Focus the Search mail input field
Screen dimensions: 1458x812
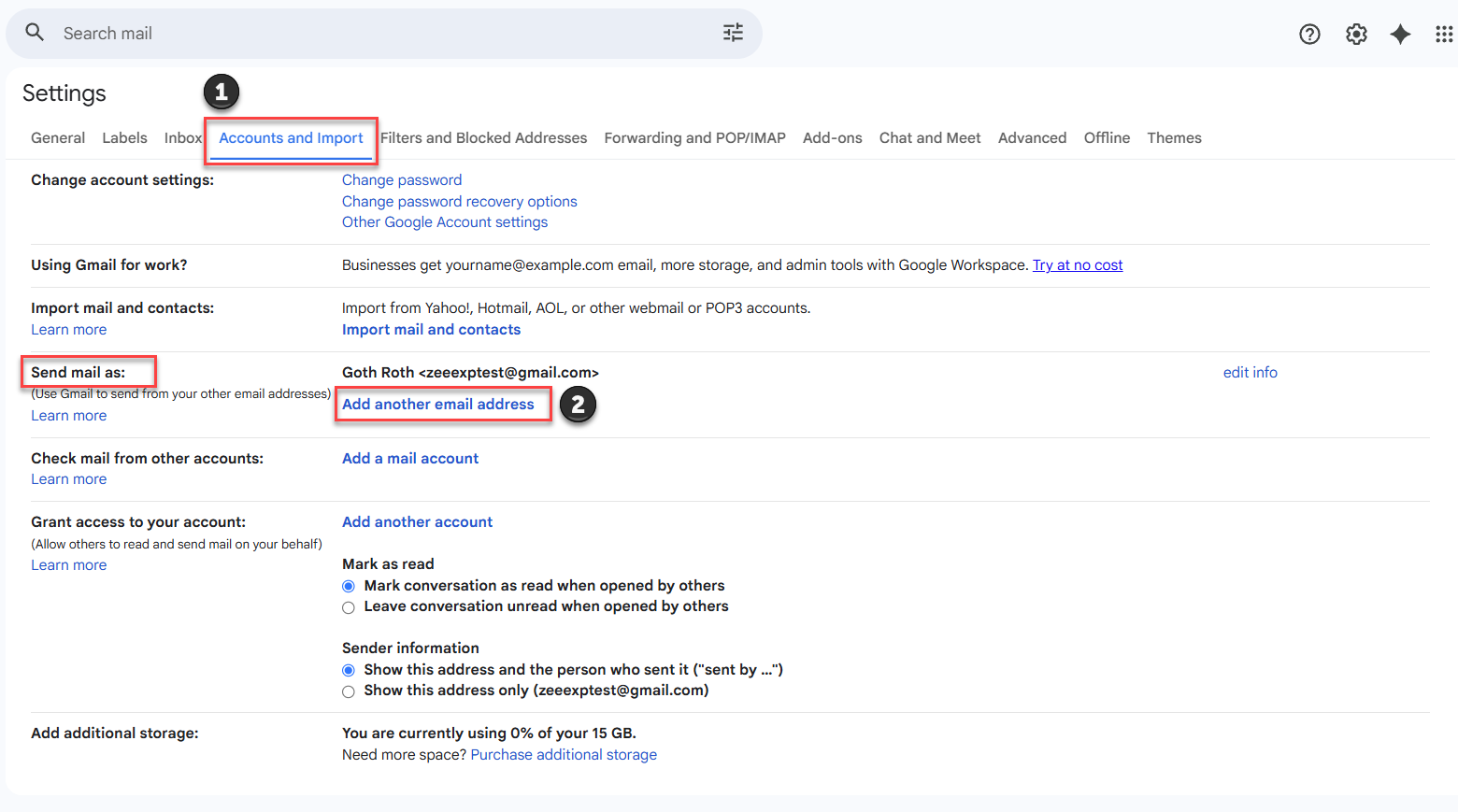pyautogui.click(x=374, y=34)
